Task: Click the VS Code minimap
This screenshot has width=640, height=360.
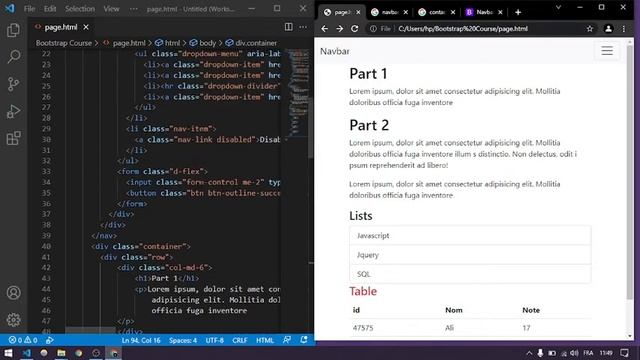Action: point(298,93)
